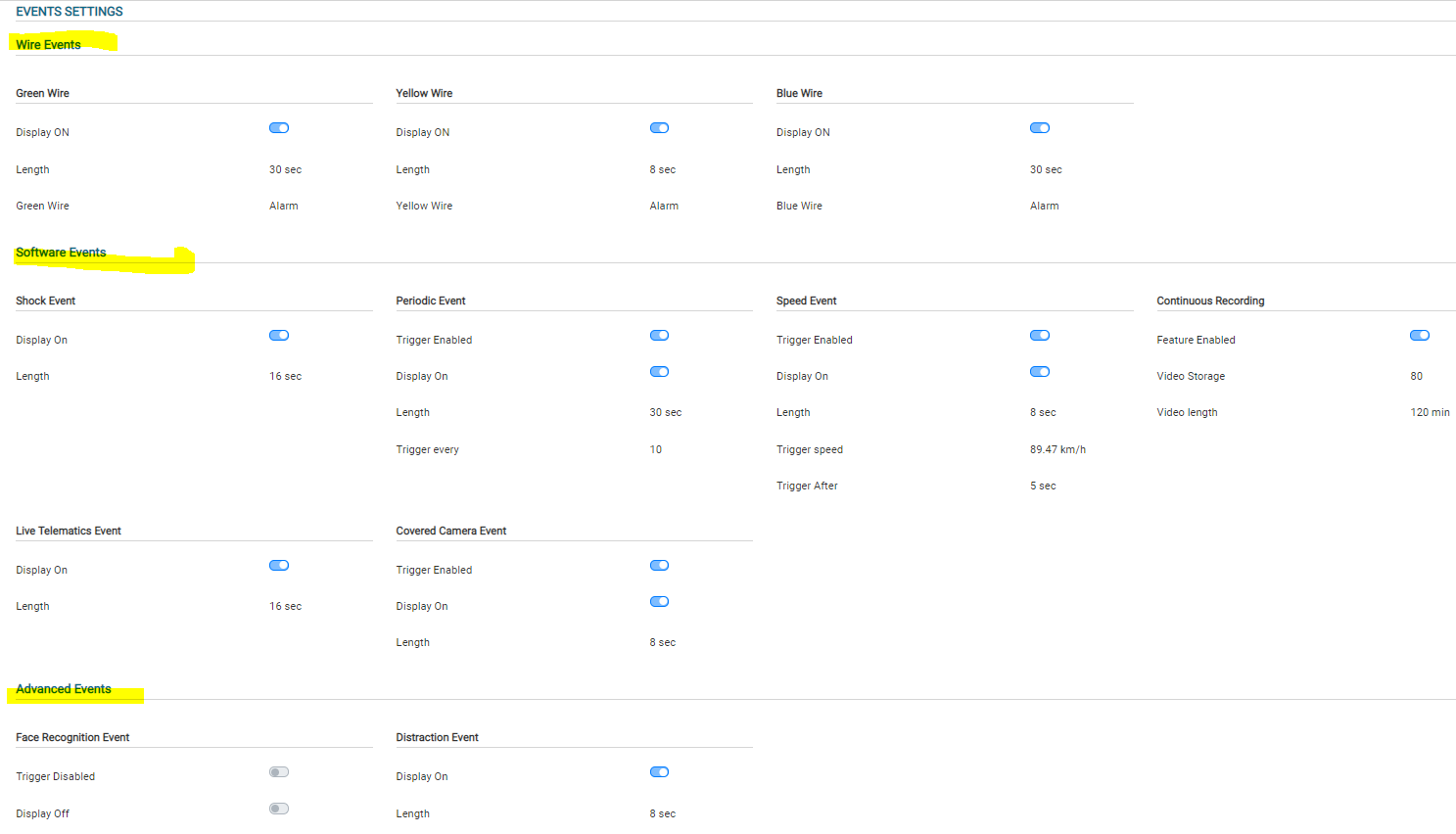1456x834 pixels.
Task: Toggle Periodic Event Trigger Enabled switch
Action: coord(659,336)
